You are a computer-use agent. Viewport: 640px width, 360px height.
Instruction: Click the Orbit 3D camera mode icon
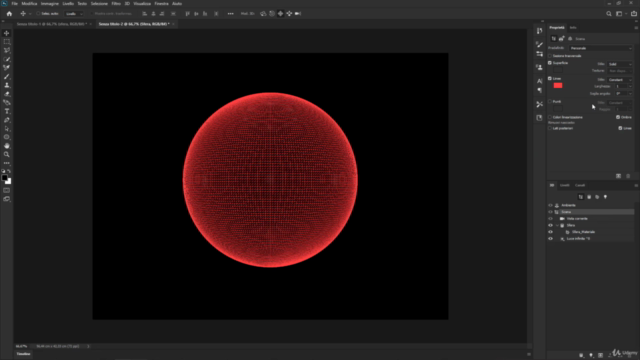pyautogui.click(x=263, y=13)
